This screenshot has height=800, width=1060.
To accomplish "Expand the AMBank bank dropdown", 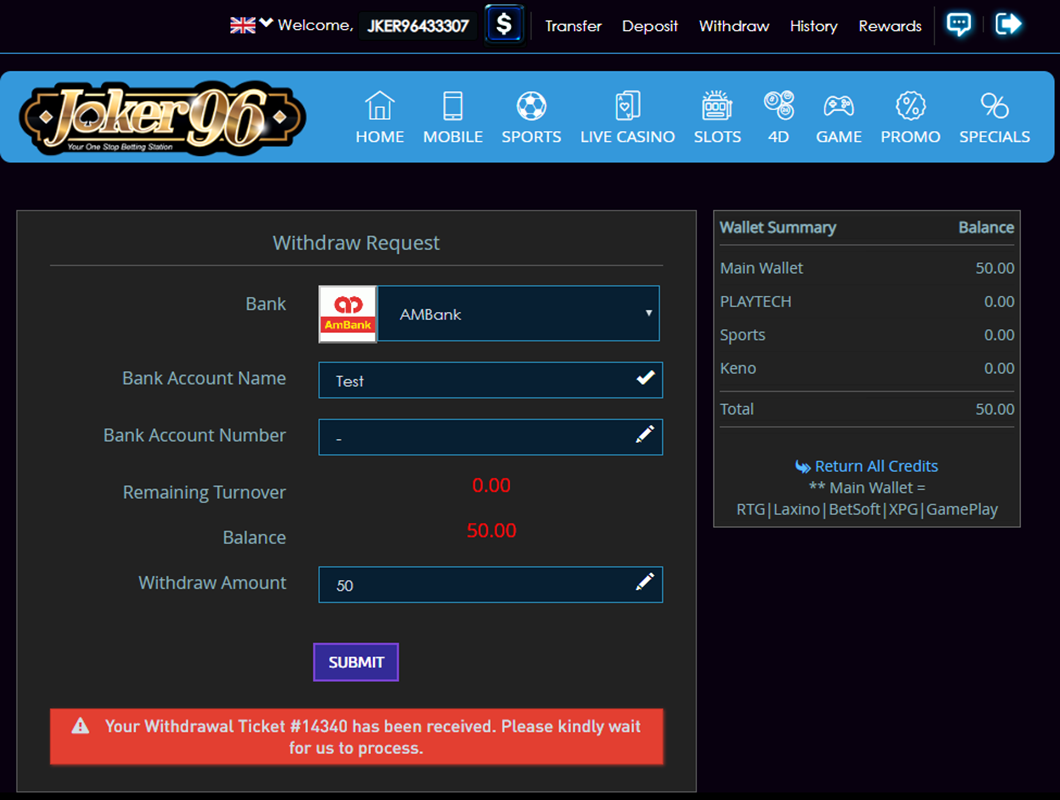I will [x=518, y=314].
